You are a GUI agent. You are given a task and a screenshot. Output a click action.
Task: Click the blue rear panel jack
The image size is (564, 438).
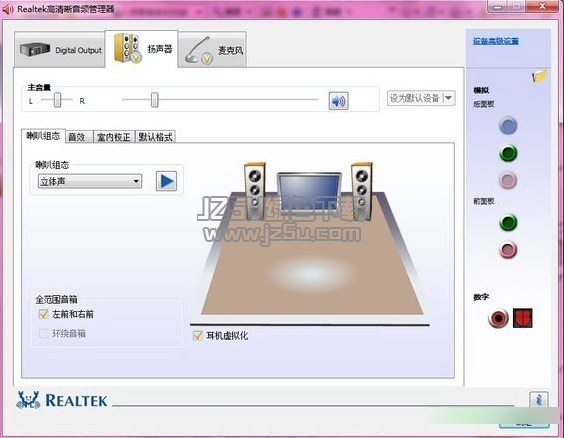508,126
